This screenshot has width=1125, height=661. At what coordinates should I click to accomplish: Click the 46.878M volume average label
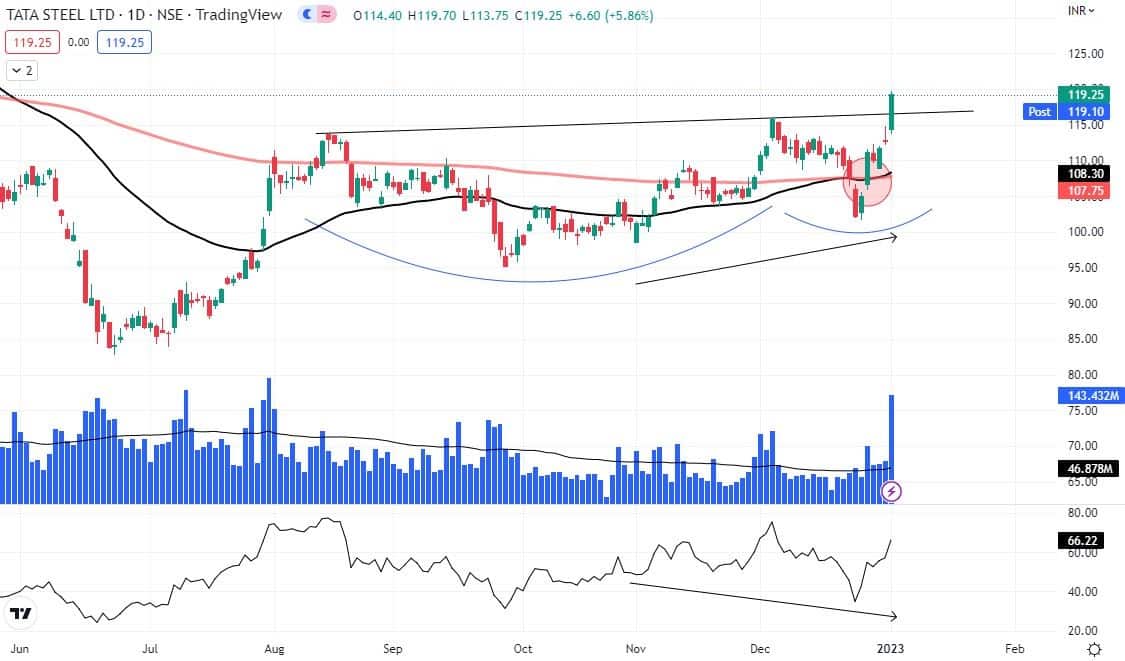1085,467
